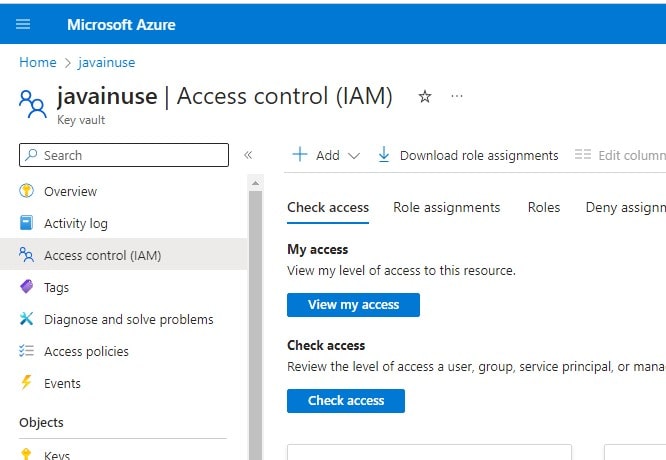Click the Edit columns grid icon
666x460 pixels.
point(583,154)
